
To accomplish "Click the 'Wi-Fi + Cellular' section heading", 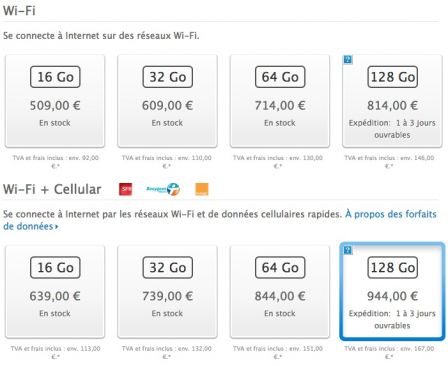I will (52, 189).
